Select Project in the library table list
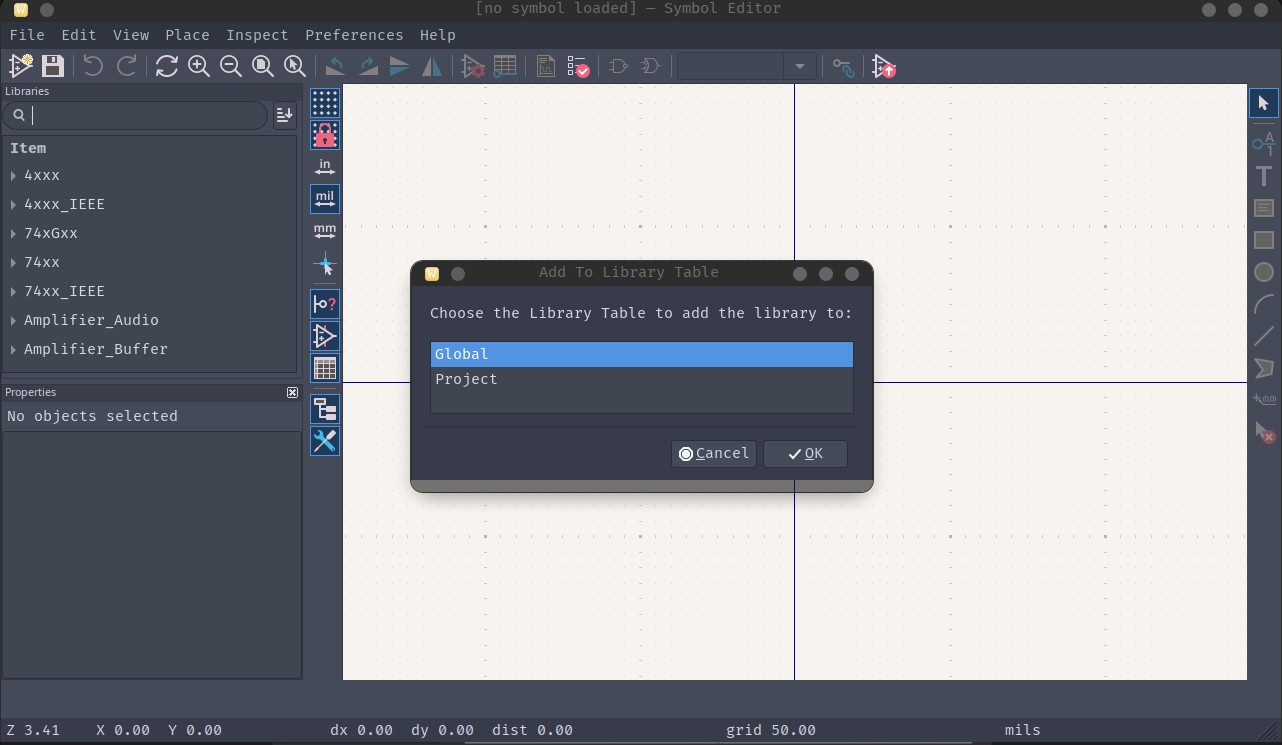Image resolution: width=1282 pixels, height=745 pixels. pos(466,379)
